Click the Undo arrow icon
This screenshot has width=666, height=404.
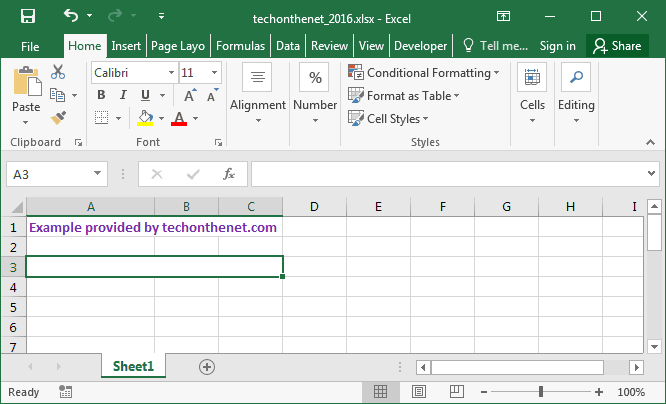click(71, 16)
